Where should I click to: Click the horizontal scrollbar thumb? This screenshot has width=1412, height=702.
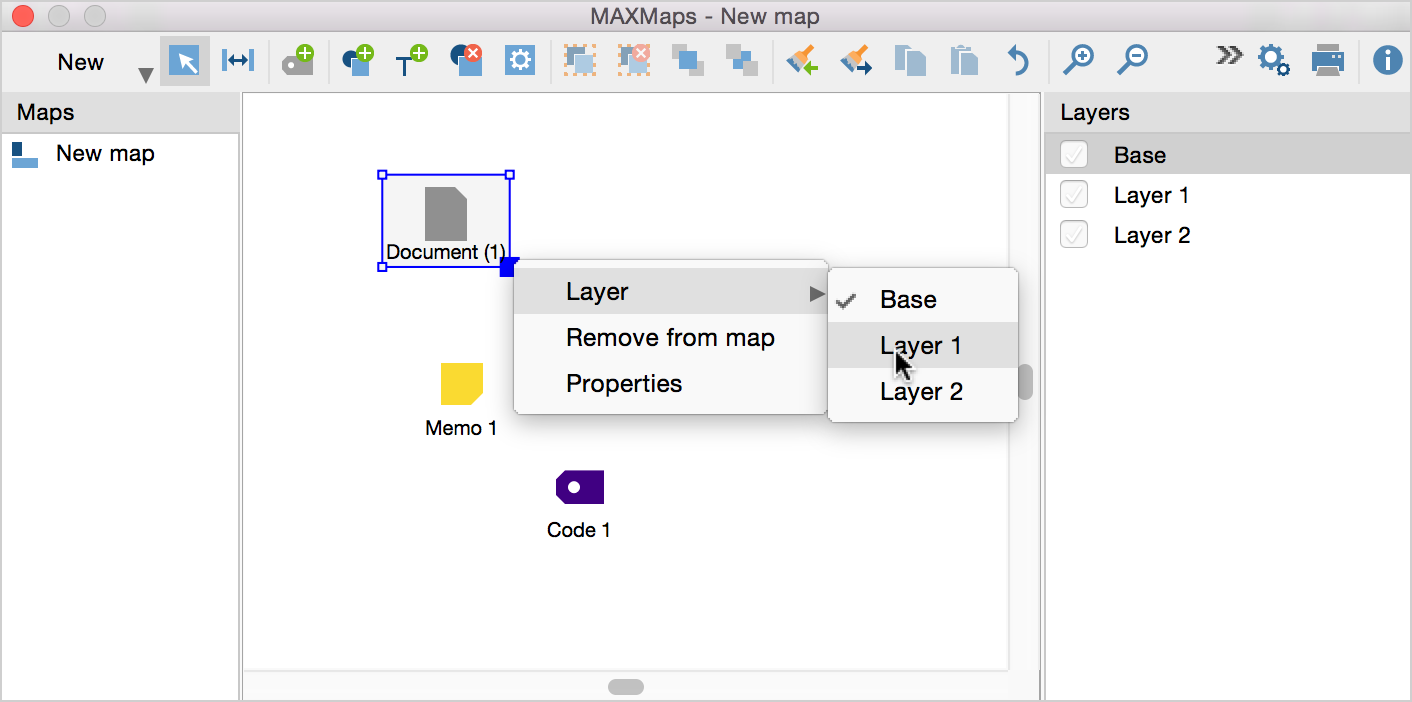(x=626, y=687)
